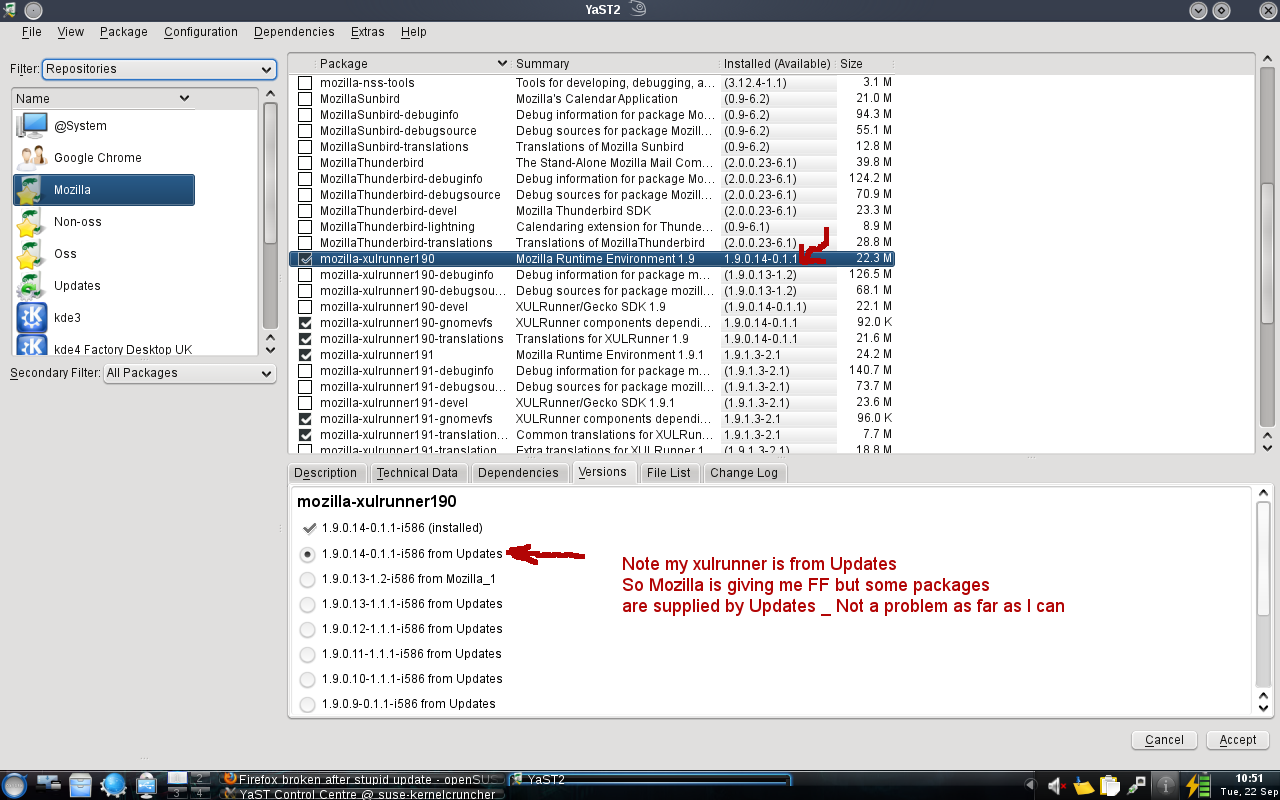Click the Cancel button

point(1164,740)
